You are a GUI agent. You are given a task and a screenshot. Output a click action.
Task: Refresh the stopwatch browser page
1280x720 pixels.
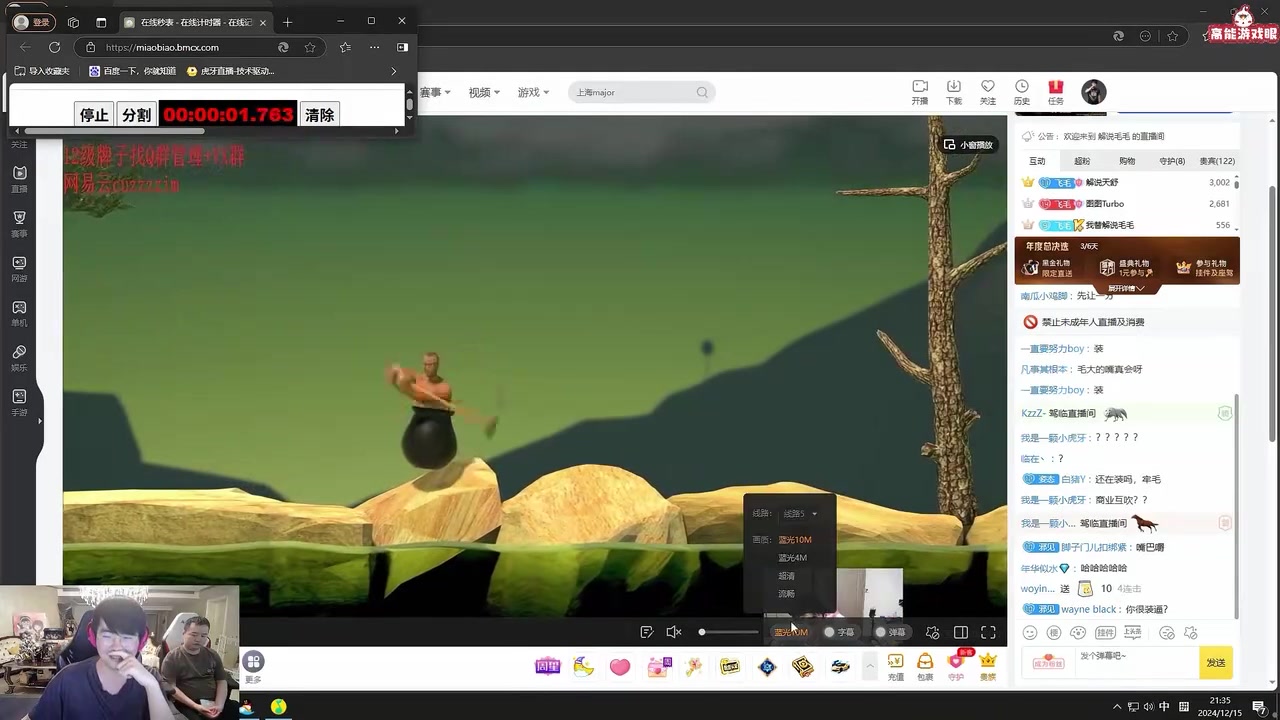point(55,47)
